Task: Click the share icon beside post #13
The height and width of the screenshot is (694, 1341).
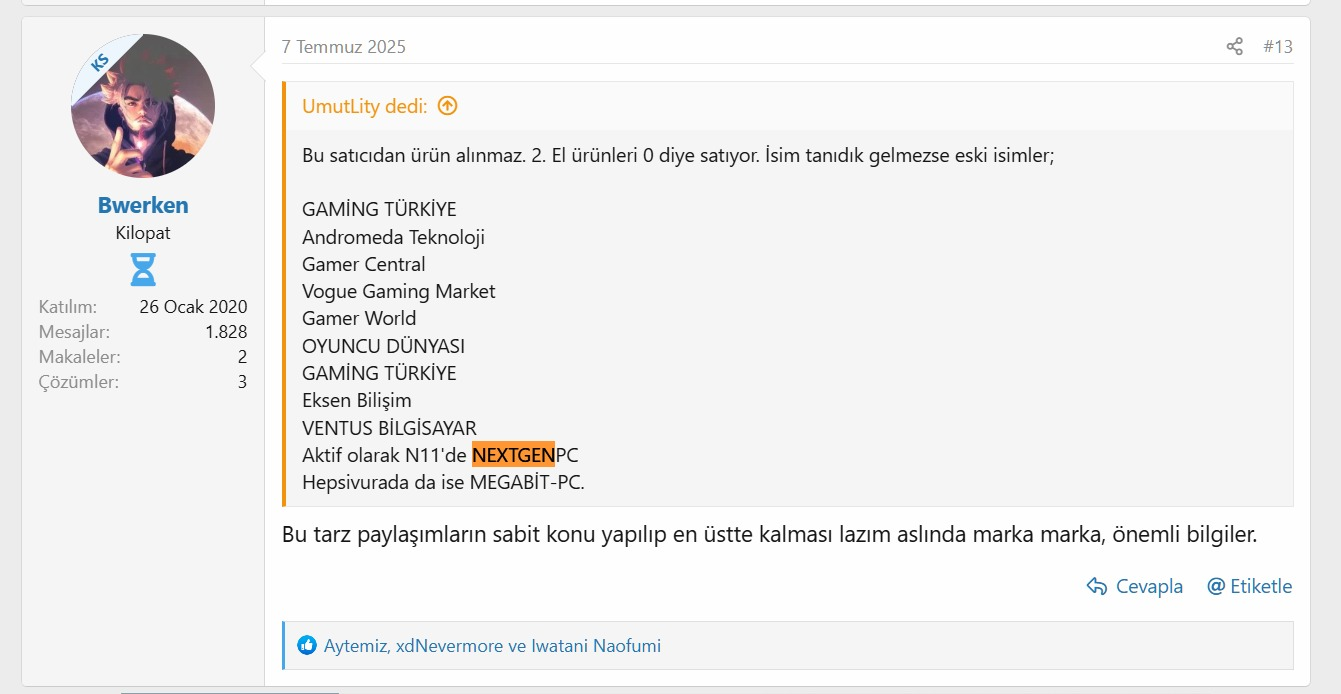Action: click(1235, 47)
